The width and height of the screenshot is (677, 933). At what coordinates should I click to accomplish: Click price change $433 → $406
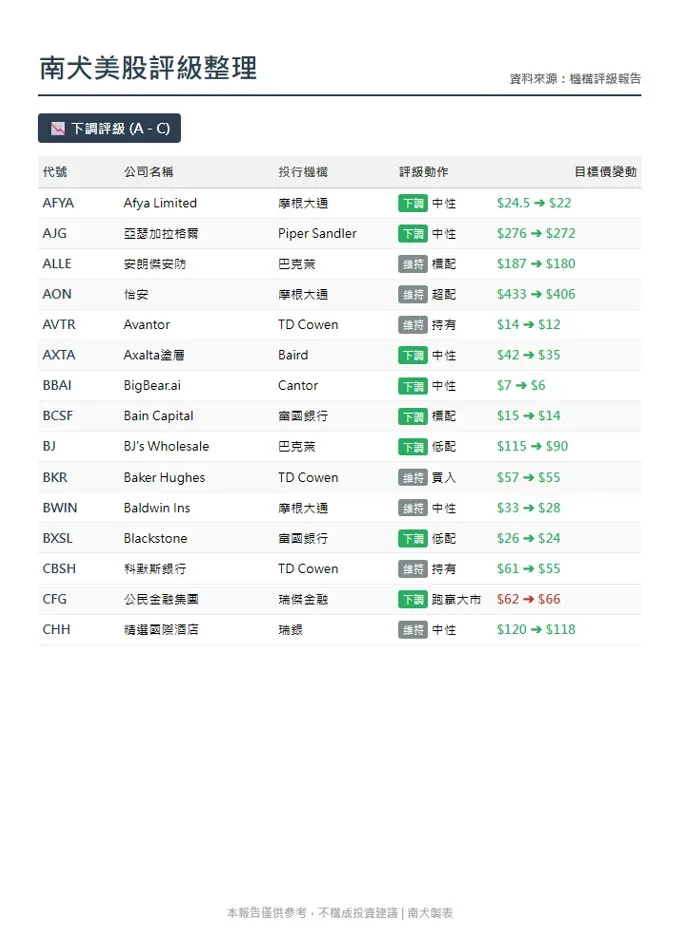pos(536,294)
